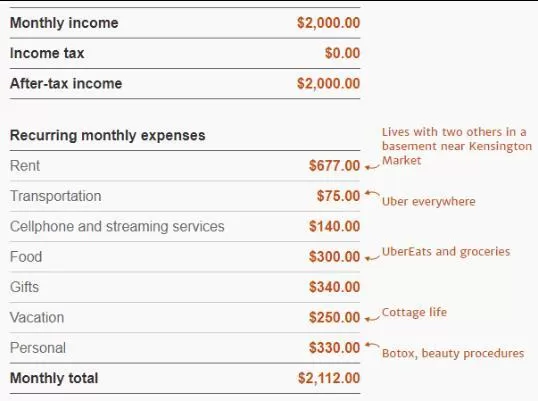Click the 'Botox, beauty procedures' note
This screenshot has height=401, width=538.
(453, 353)
